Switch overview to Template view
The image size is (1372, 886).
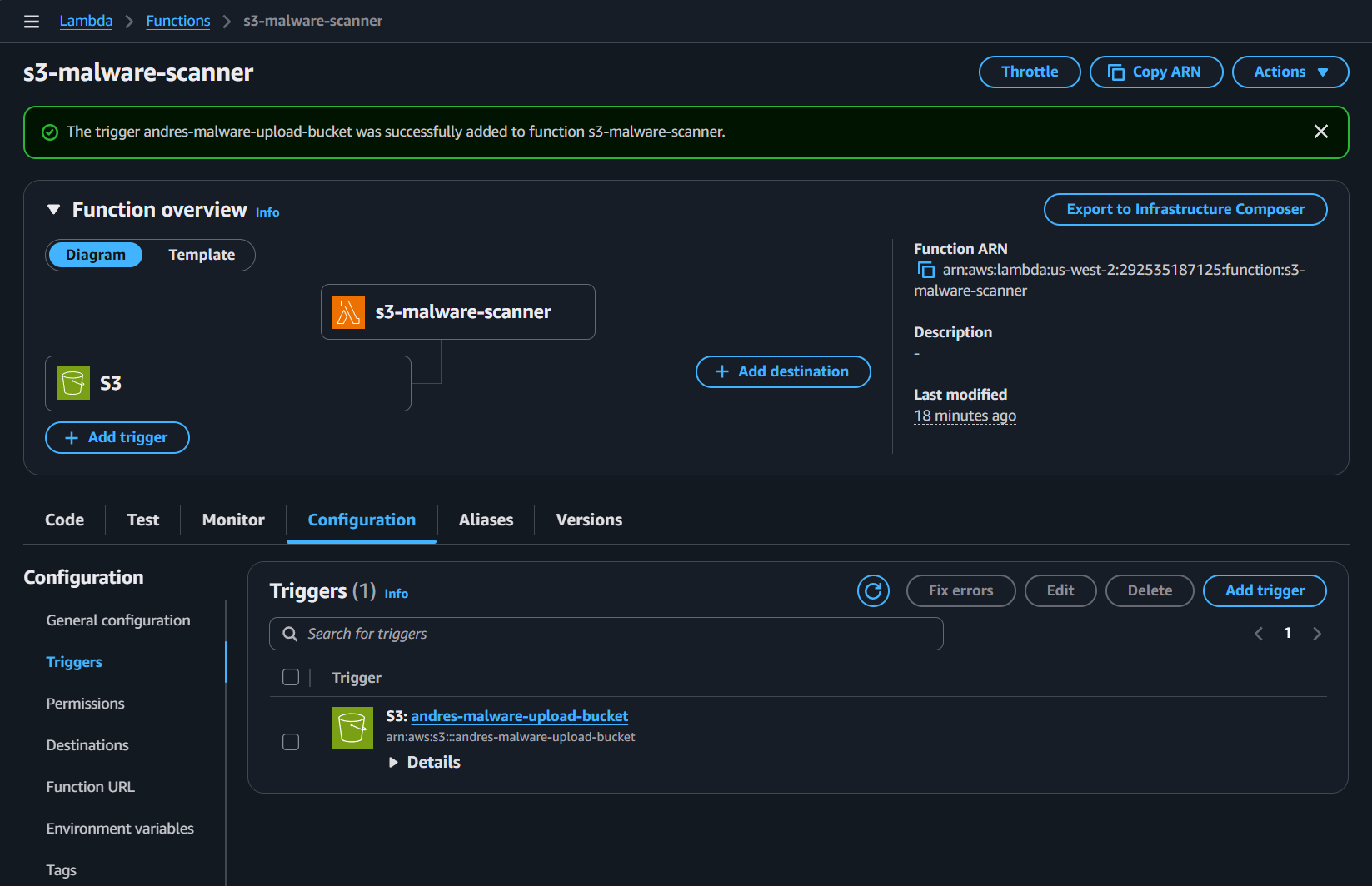click(202, 255)
